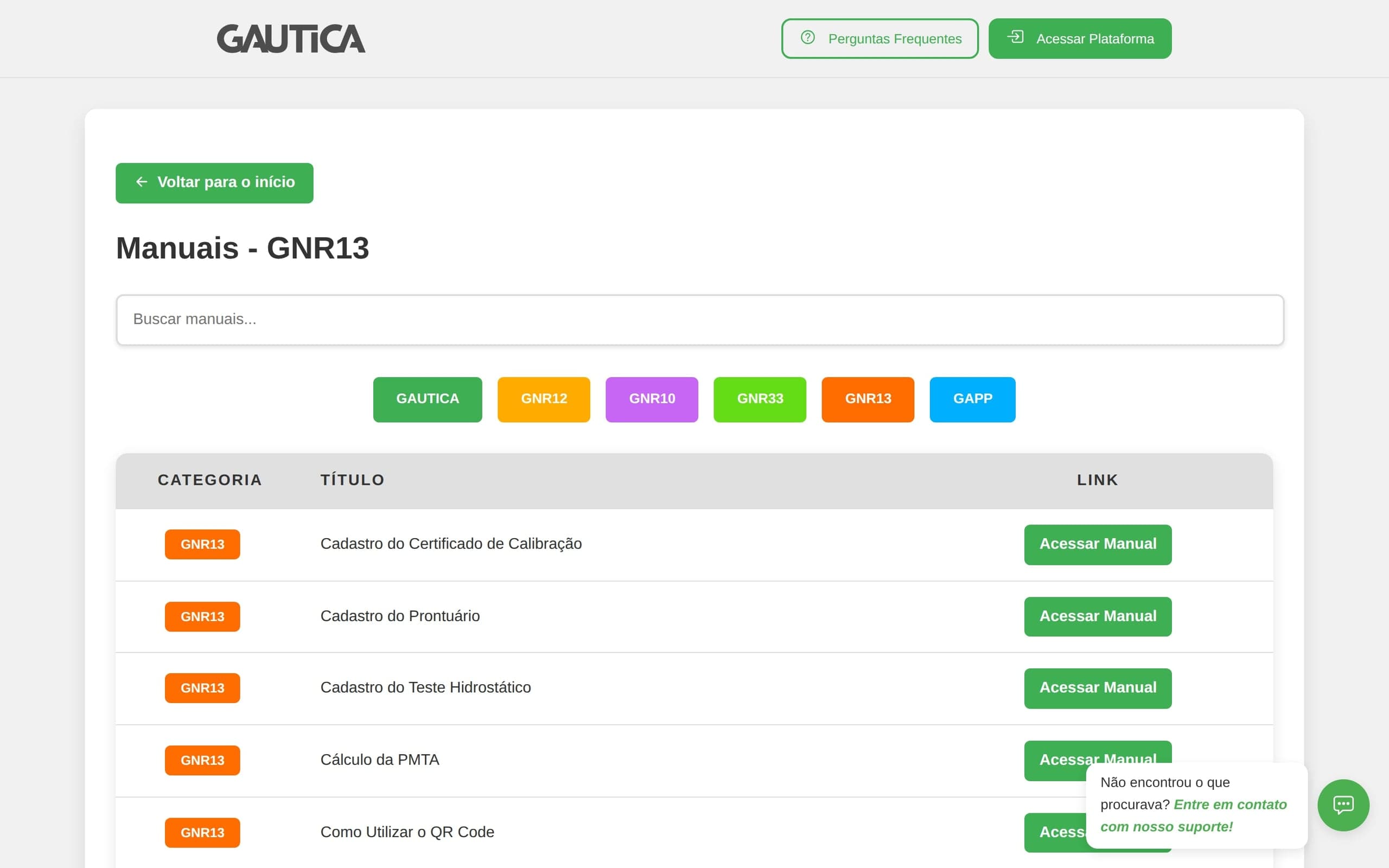The width and height of the screenshot is (1389, 868).
Task: Select the GAUTICA category filter
Action: (427, 400)
